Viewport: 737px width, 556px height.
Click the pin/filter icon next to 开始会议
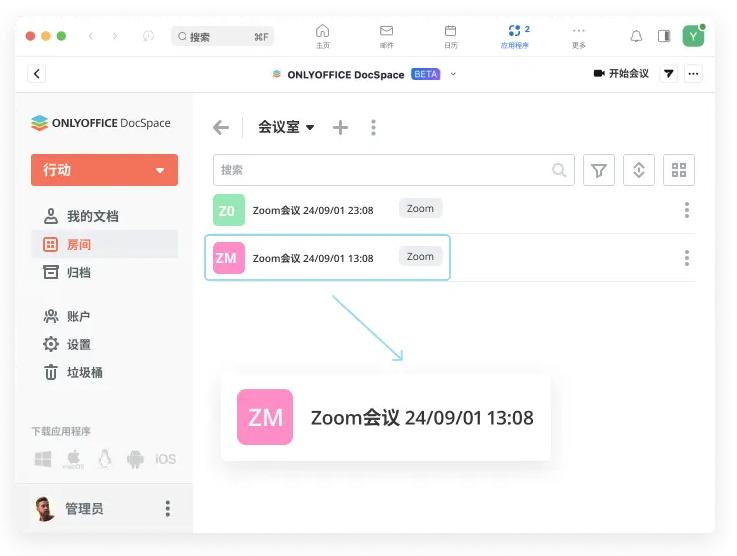coord(668,74)
